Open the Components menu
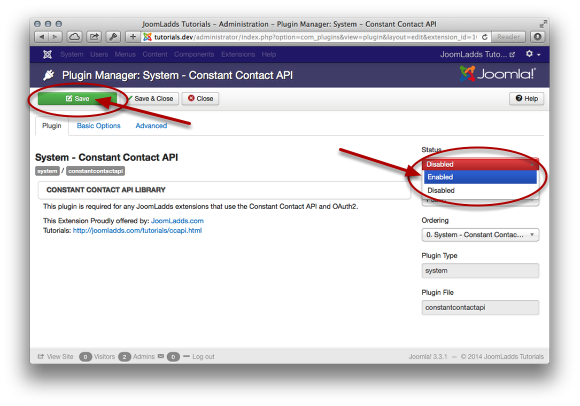 tap(194, 54)
